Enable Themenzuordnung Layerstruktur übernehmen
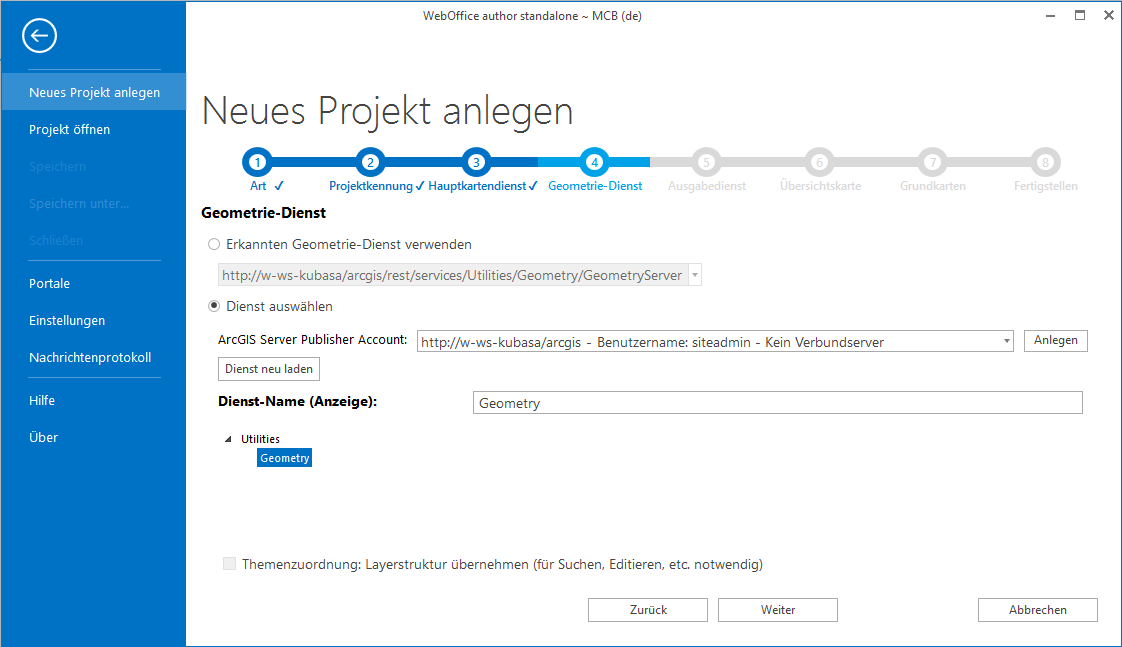1122x647 pixels. (229, 563)
